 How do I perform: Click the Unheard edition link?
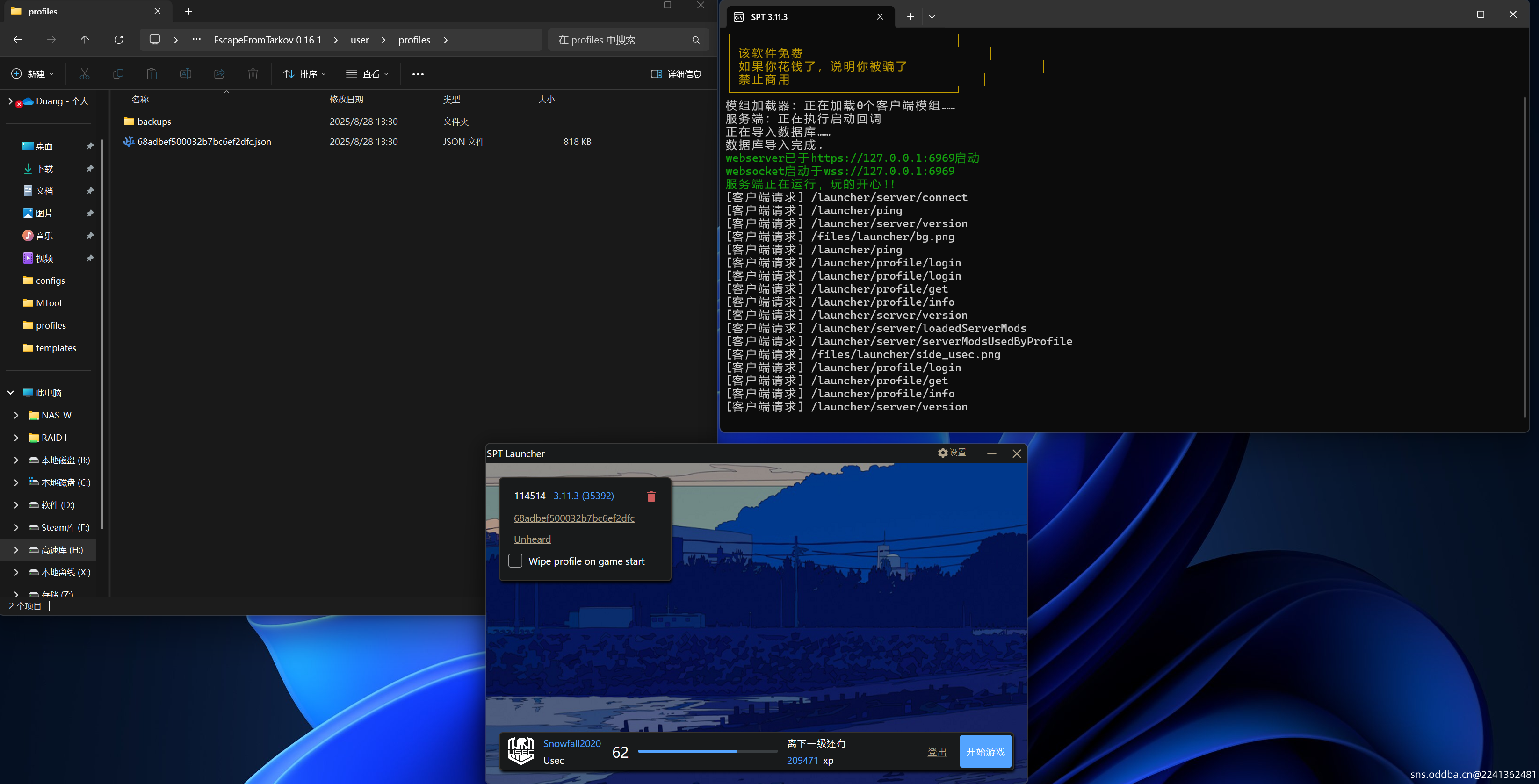[532, 539]
